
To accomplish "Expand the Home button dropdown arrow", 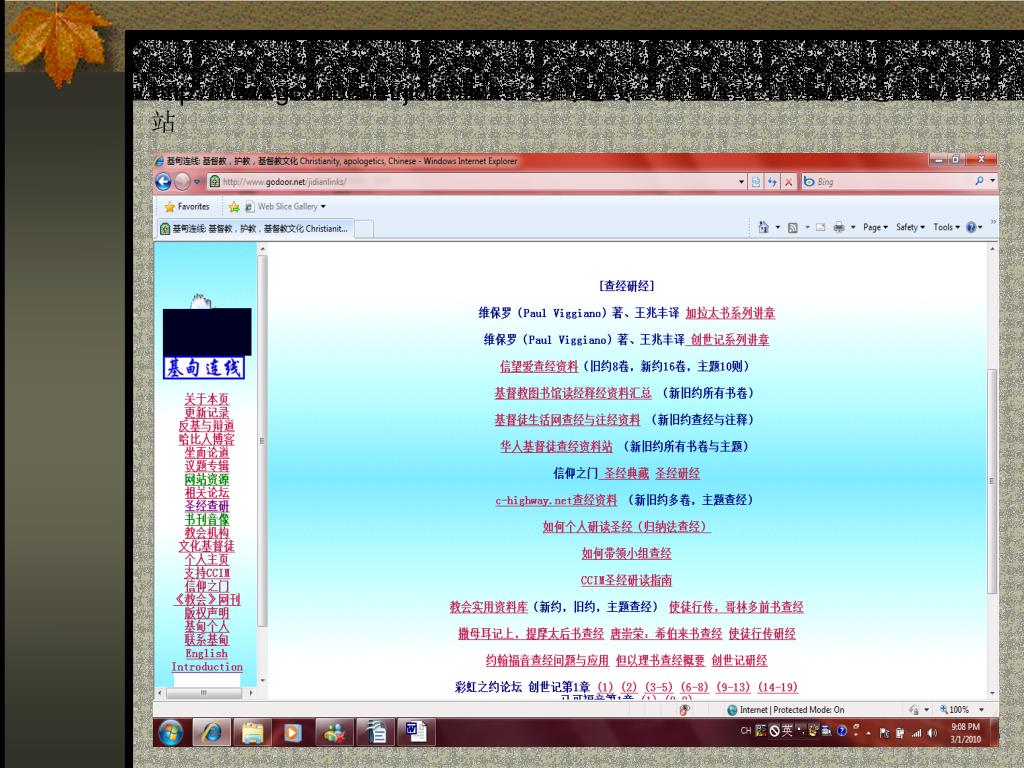I will pos(777,227).
